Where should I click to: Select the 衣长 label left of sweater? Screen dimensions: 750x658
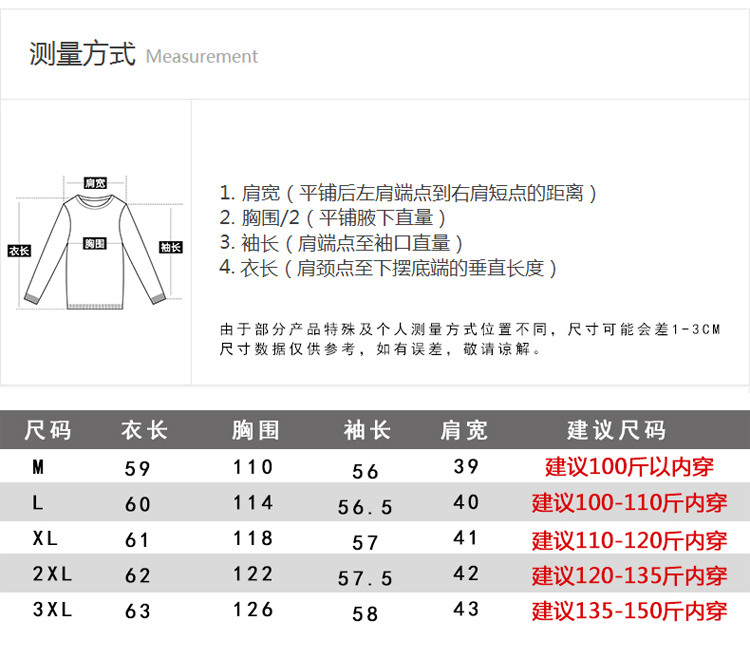[x=18, y=250]
